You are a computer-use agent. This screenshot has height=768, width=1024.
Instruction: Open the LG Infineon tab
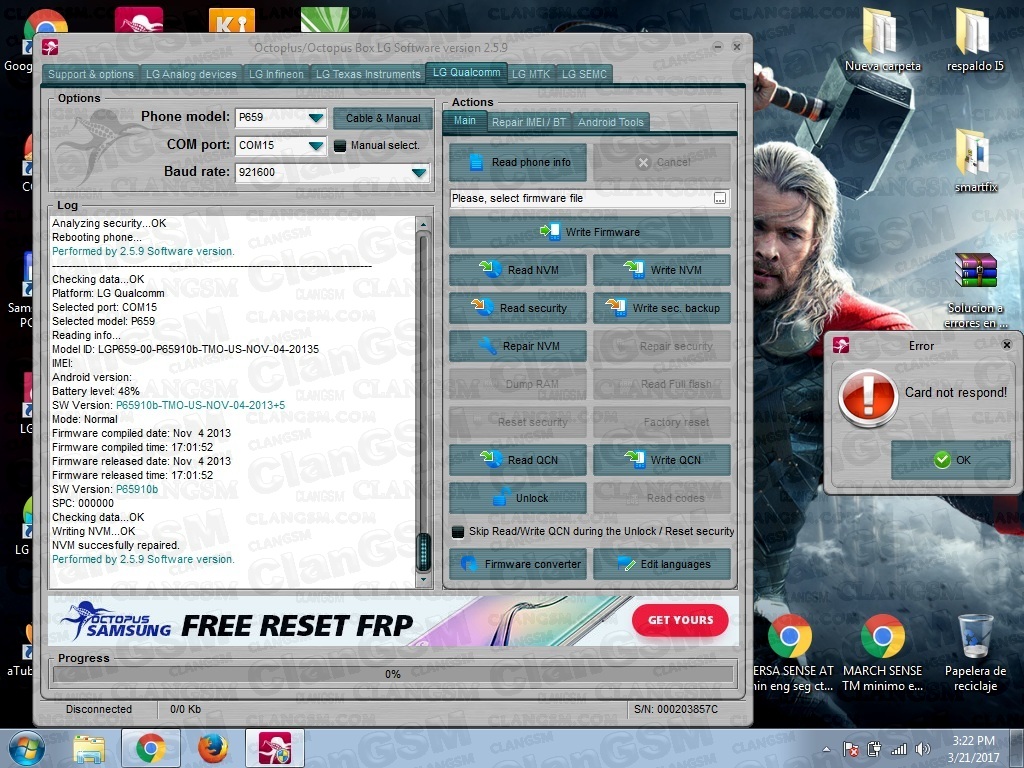276,74
